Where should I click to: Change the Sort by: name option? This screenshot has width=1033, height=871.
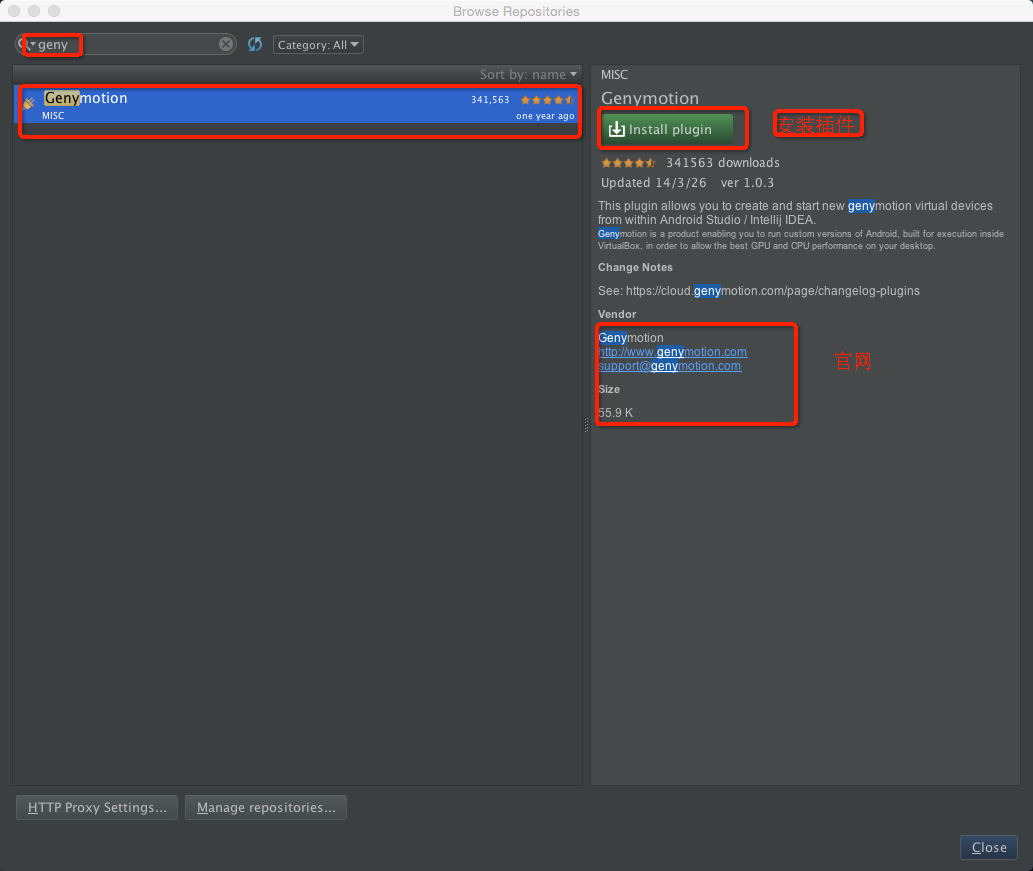pyautogui.click(x=528, y=74)
